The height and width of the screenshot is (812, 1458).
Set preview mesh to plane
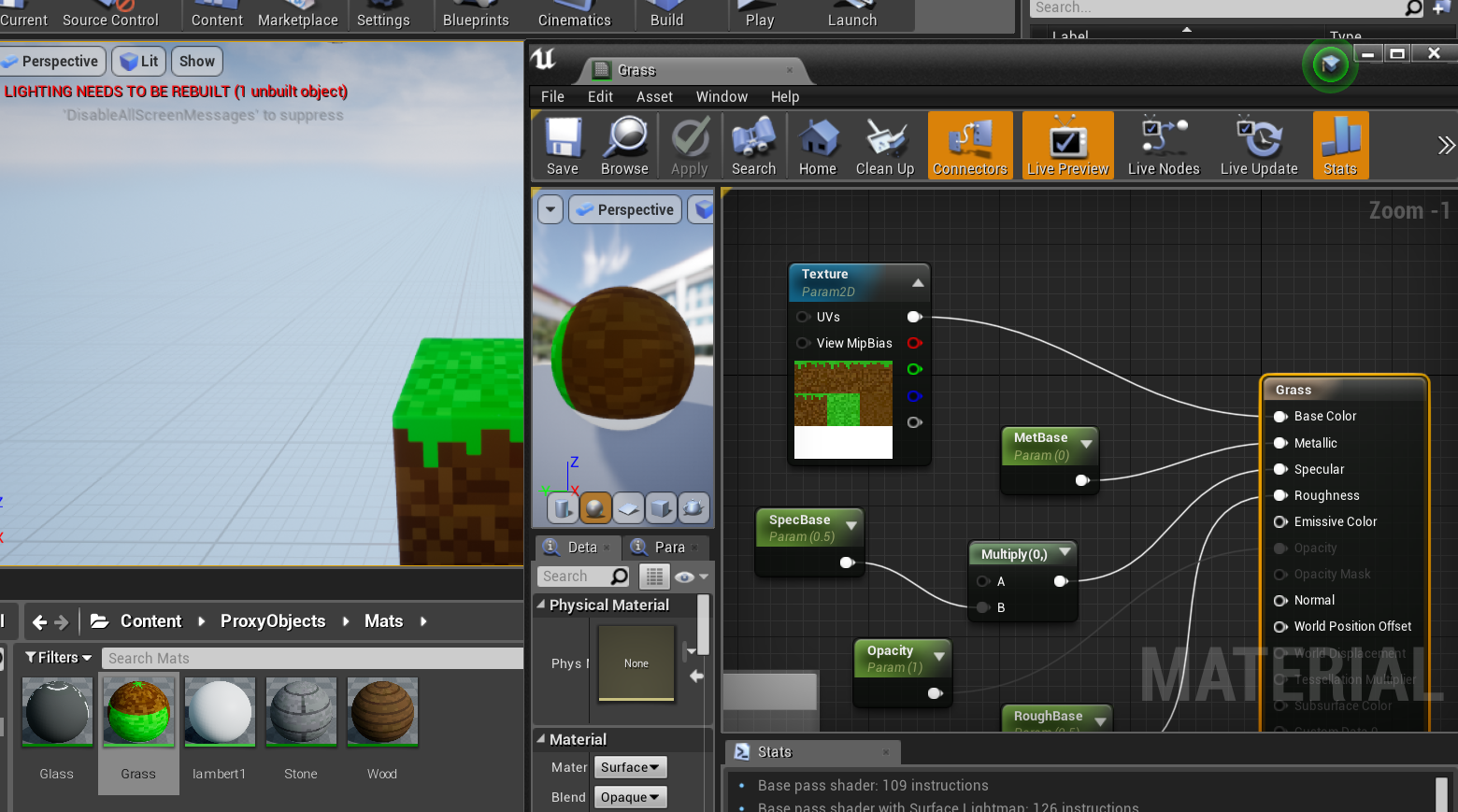click(628, 507)
